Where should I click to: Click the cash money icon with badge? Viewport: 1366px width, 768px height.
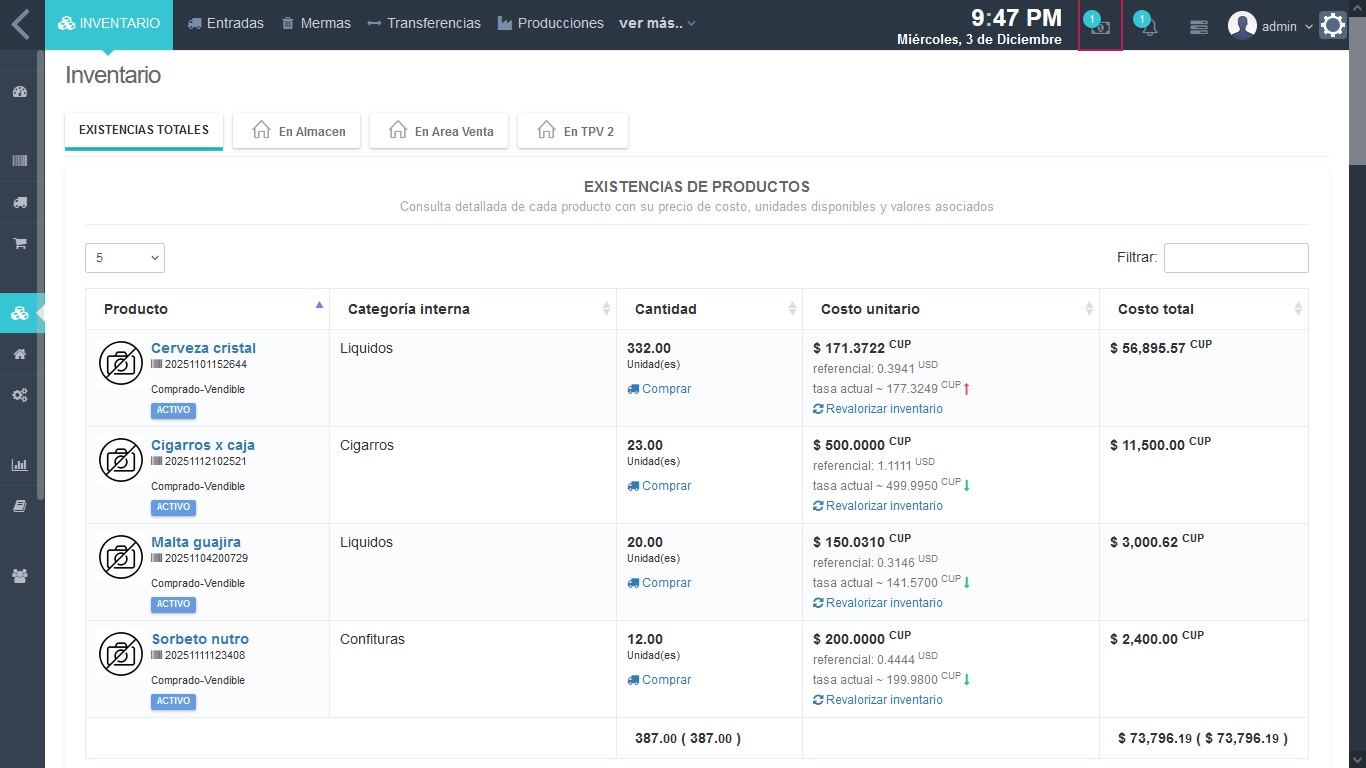click(1100, 27)
